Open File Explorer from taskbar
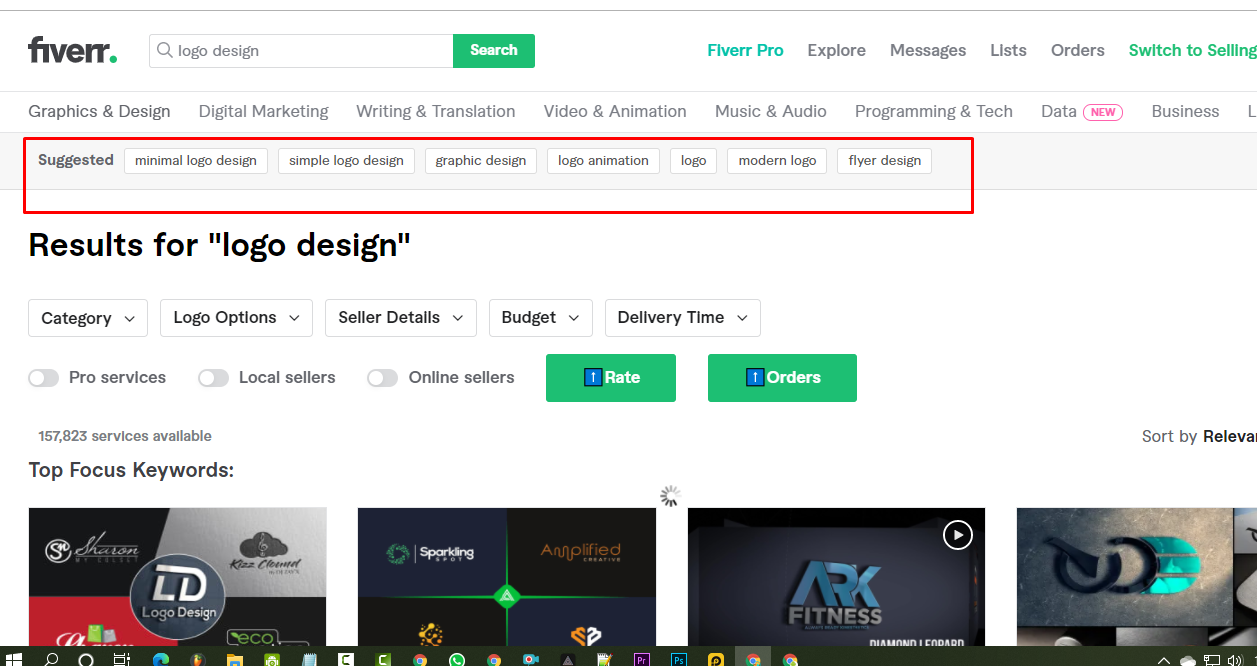This screenshot has height=666, width=1257. [234, 659]
